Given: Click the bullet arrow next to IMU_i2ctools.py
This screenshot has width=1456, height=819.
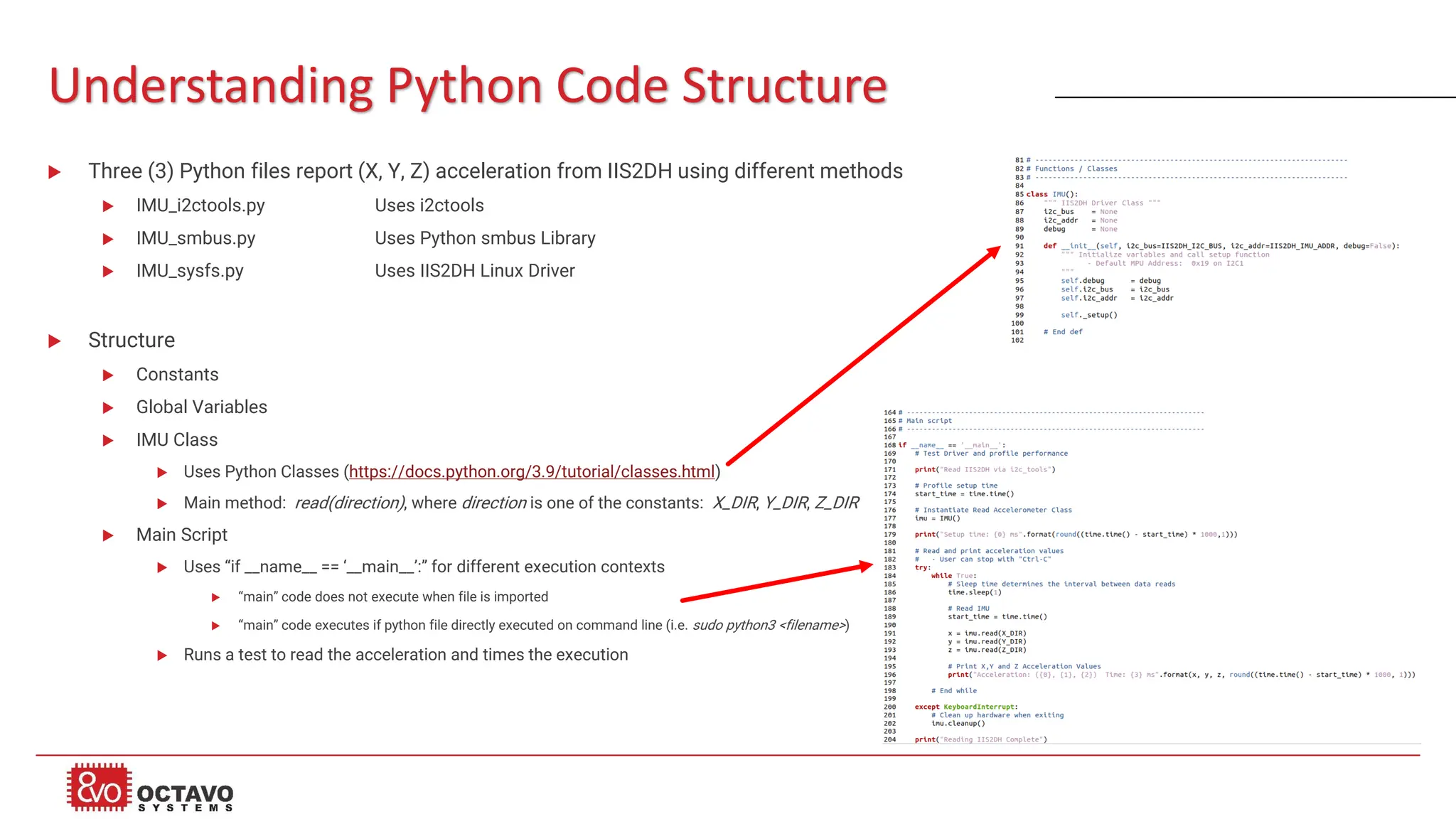Looking at the screenshot, I should (x=108, y=206).
